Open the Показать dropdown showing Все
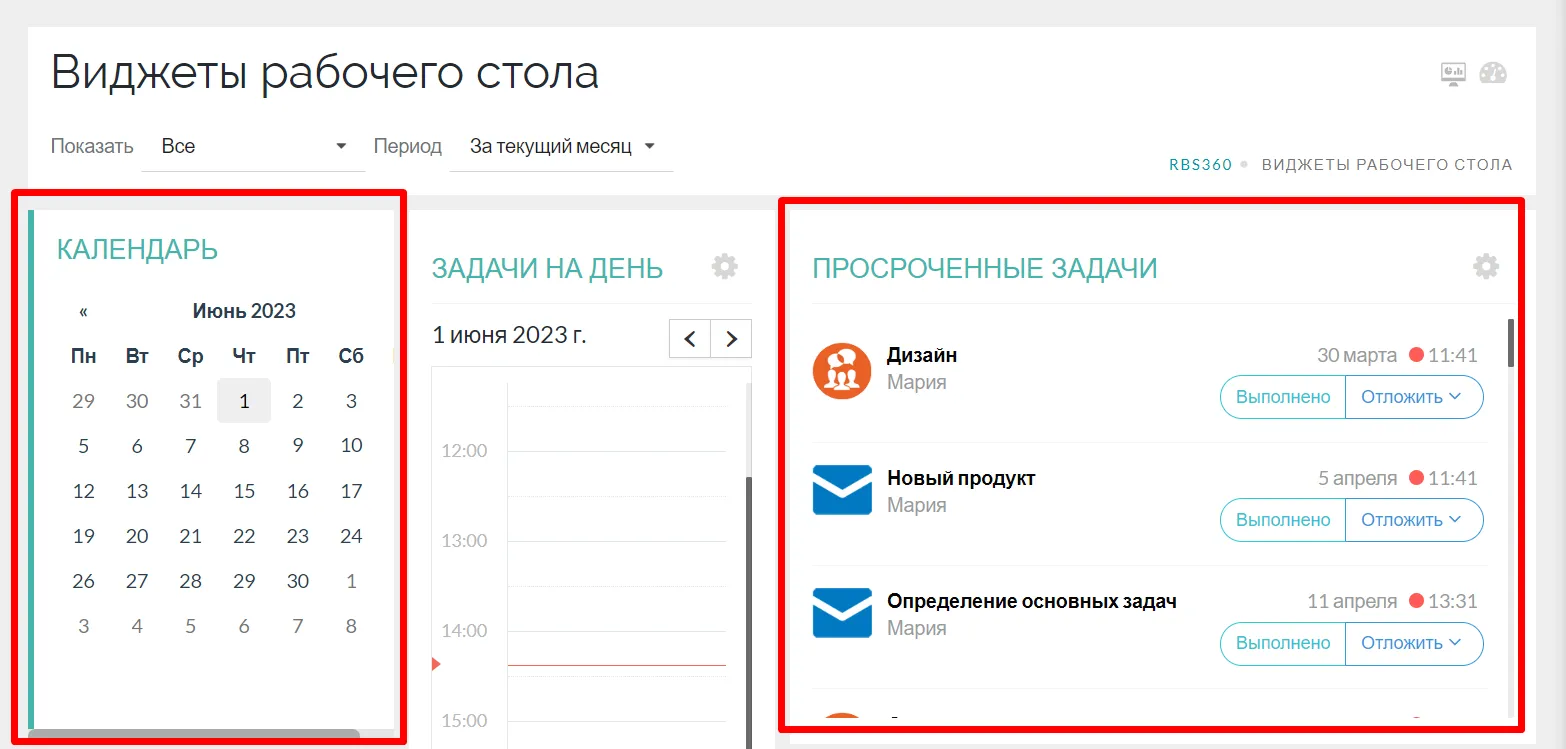This screenshot has height=749, width=1566. pos(253,146)
